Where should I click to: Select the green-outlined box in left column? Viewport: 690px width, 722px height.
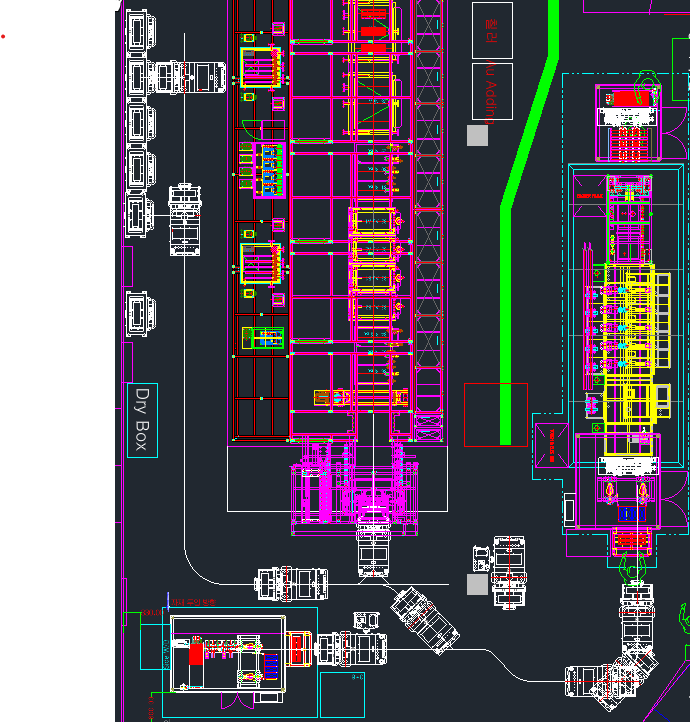pyautogui.click(x=263, y=338)
